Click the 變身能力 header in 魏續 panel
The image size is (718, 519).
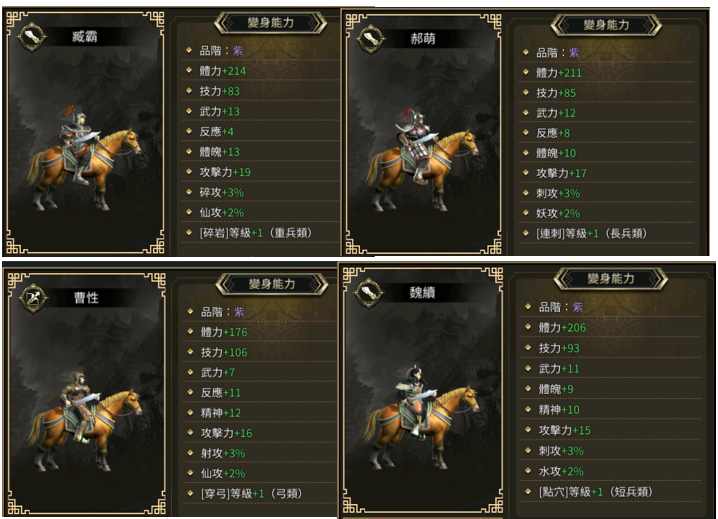[611, 279]
